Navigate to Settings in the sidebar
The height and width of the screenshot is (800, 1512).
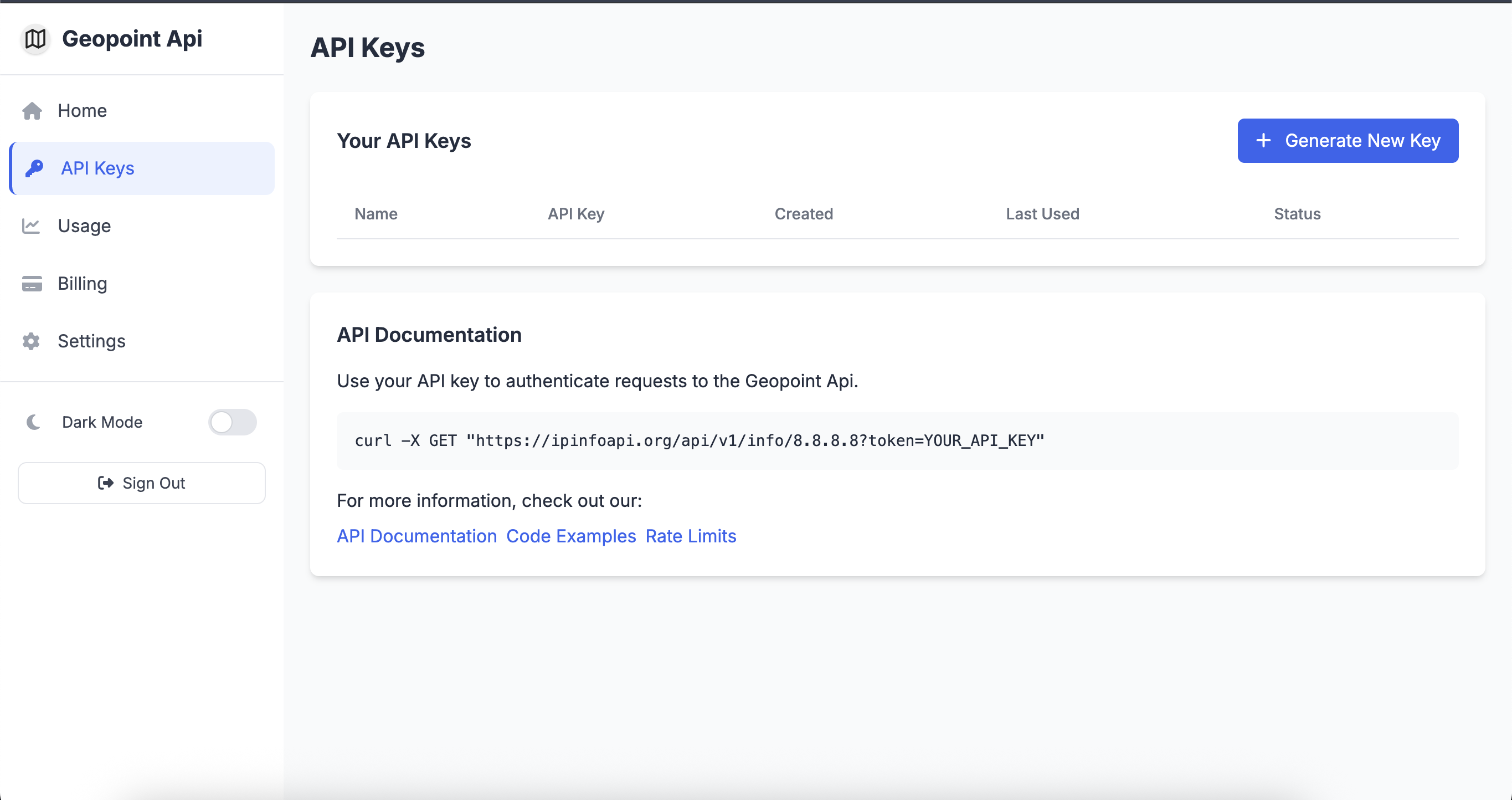[141, 341]
